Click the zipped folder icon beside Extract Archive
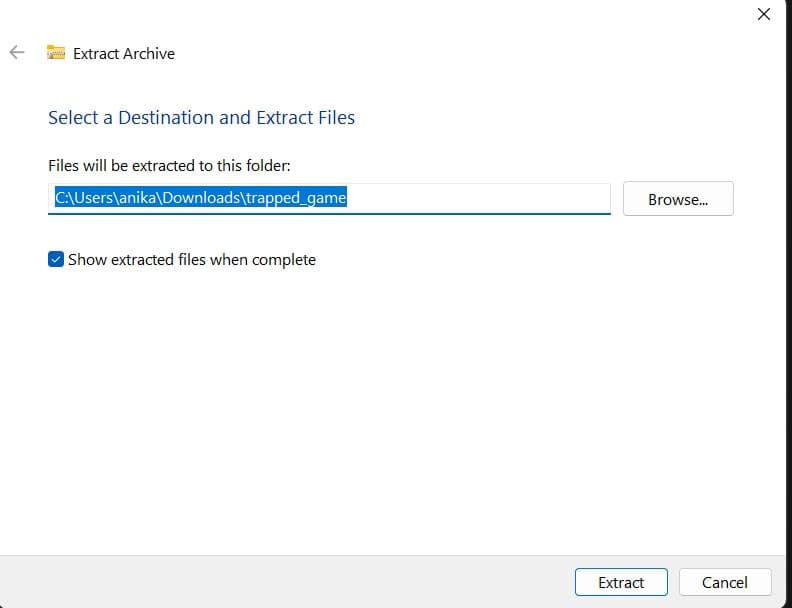 tap(56, 53)
